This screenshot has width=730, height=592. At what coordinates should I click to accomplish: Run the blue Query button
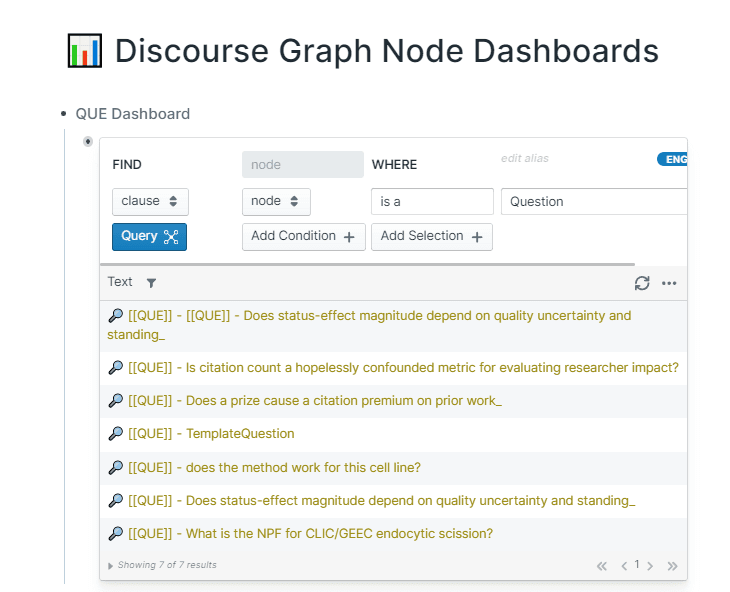click(149, 237)
